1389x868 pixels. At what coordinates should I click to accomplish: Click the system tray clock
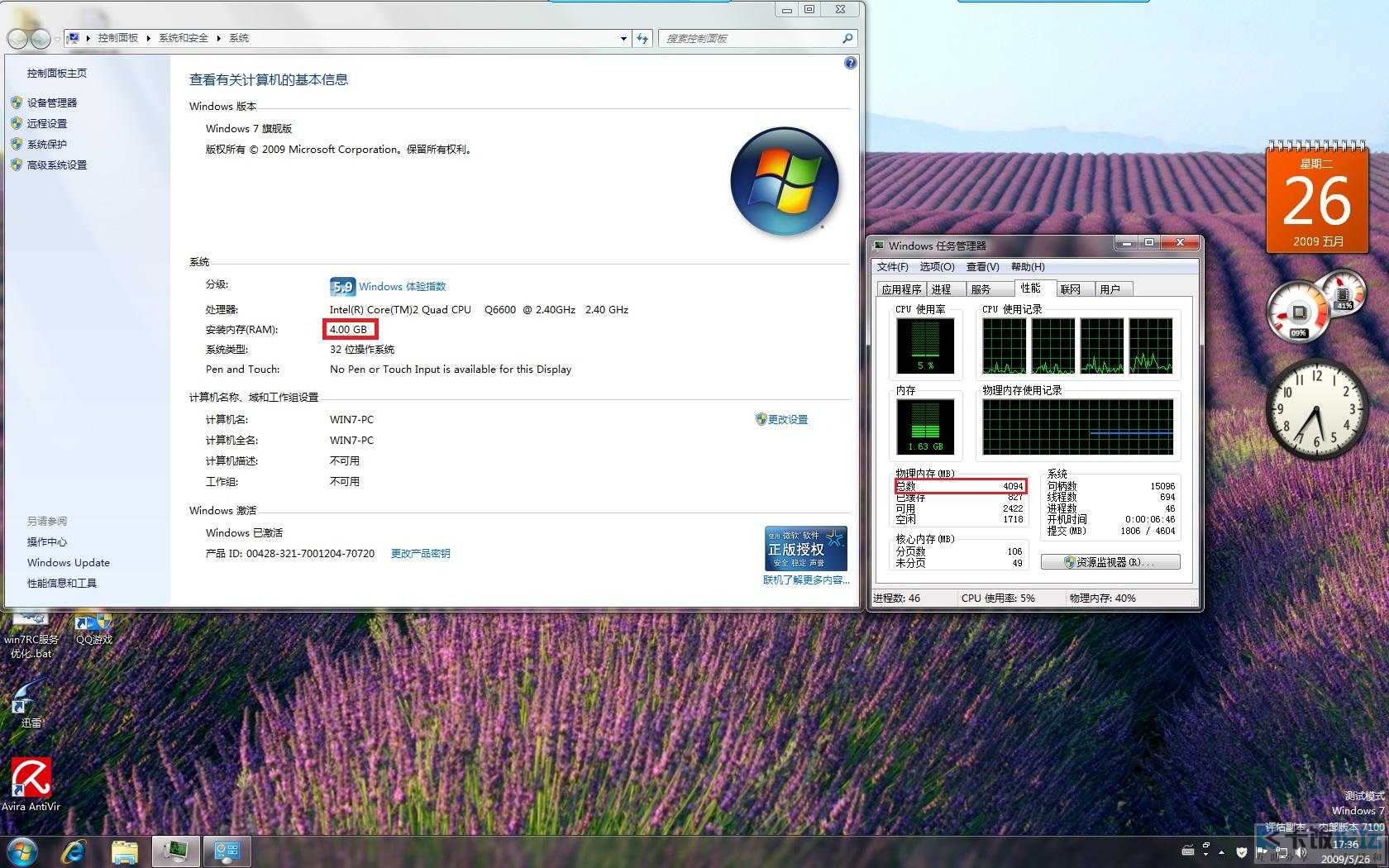[1345, 851]
